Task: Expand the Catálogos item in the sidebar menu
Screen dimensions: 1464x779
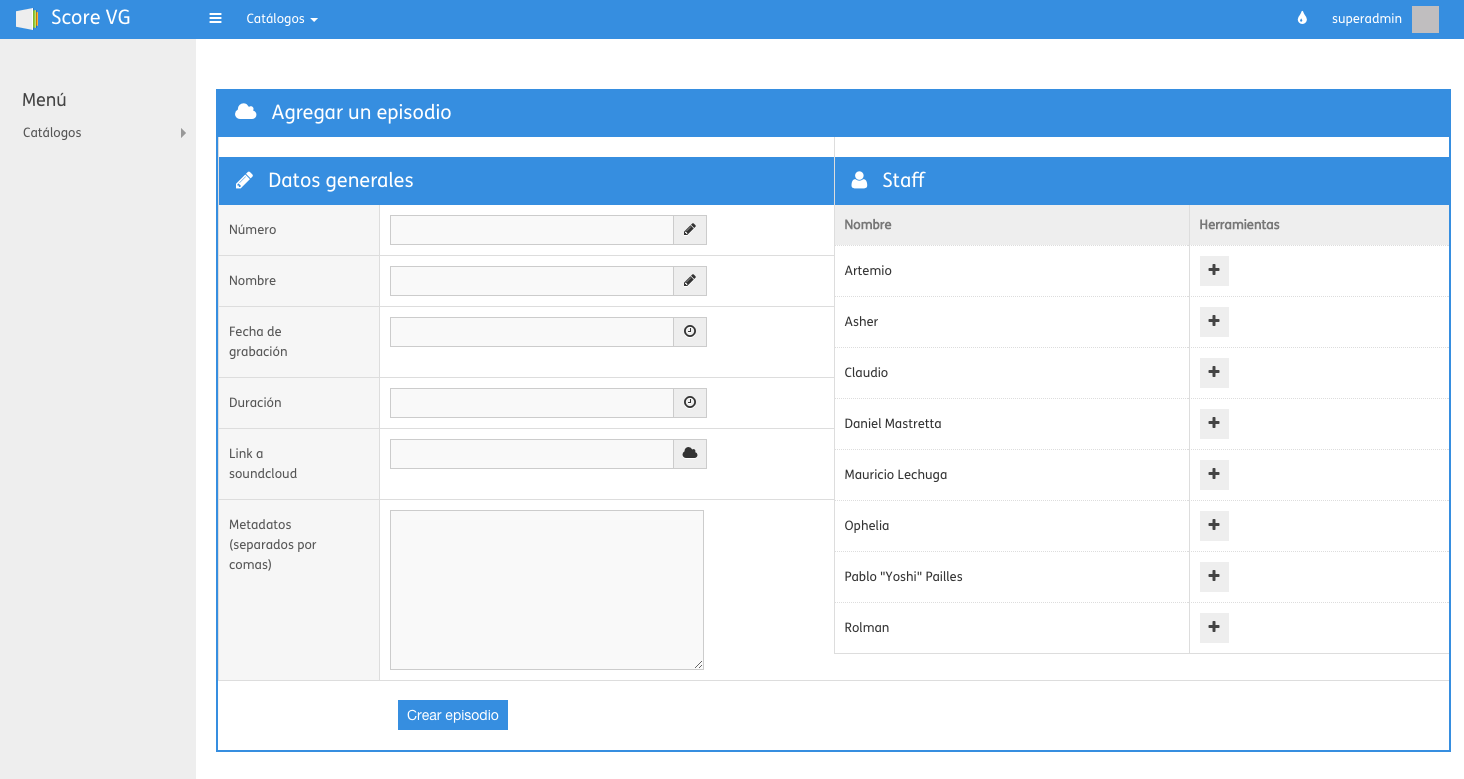Action: (x=104, y=133)
